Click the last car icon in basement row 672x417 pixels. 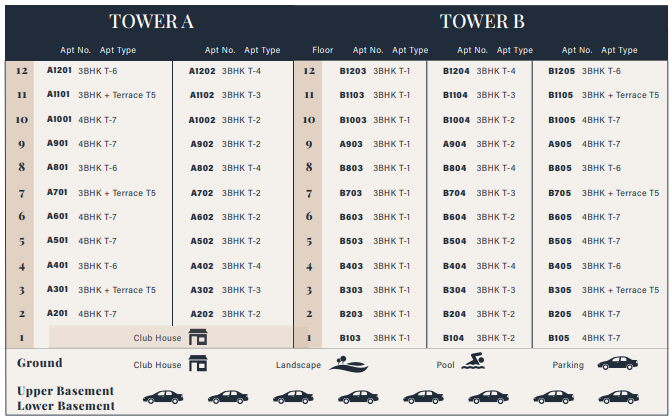coord(618,397)
